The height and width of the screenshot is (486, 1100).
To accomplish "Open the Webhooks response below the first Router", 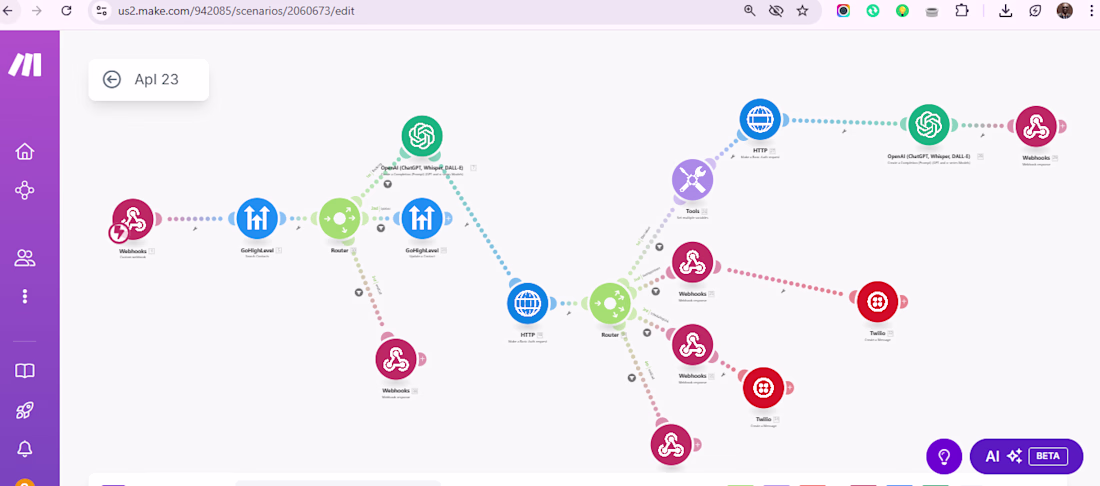I will pos(396,359).
